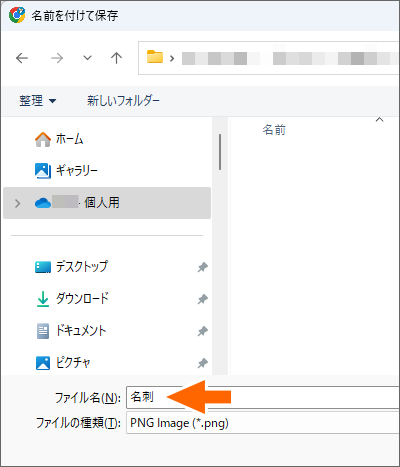The height and width of the screenshot is (467, 400).
Task: Click the green ダウンロード arrow icon
Action: click(43, 299)
